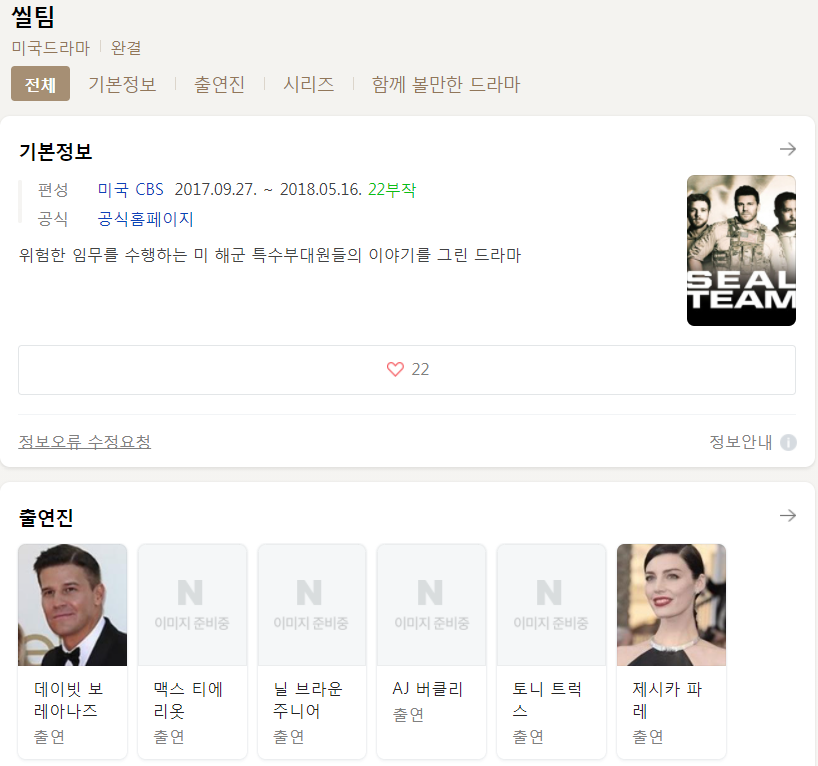Click the 맥스 티에리옷 name text
This screenshot has width=818, height=766.
click(x=188, y=700)
